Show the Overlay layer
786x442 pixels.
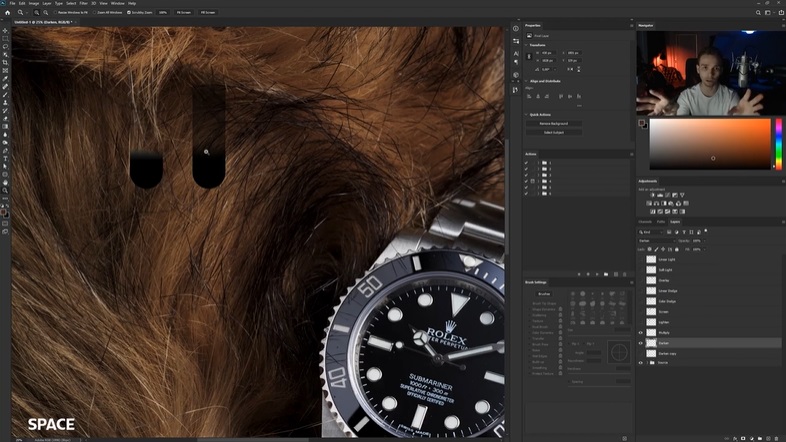pos(640,281)
